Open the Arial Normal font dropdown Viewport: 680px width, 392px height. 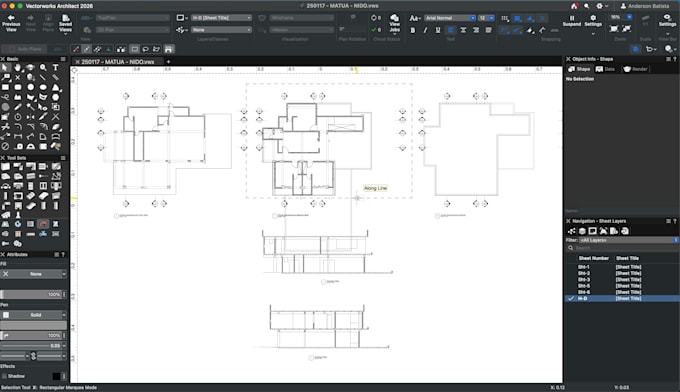(x=450, y=18)
